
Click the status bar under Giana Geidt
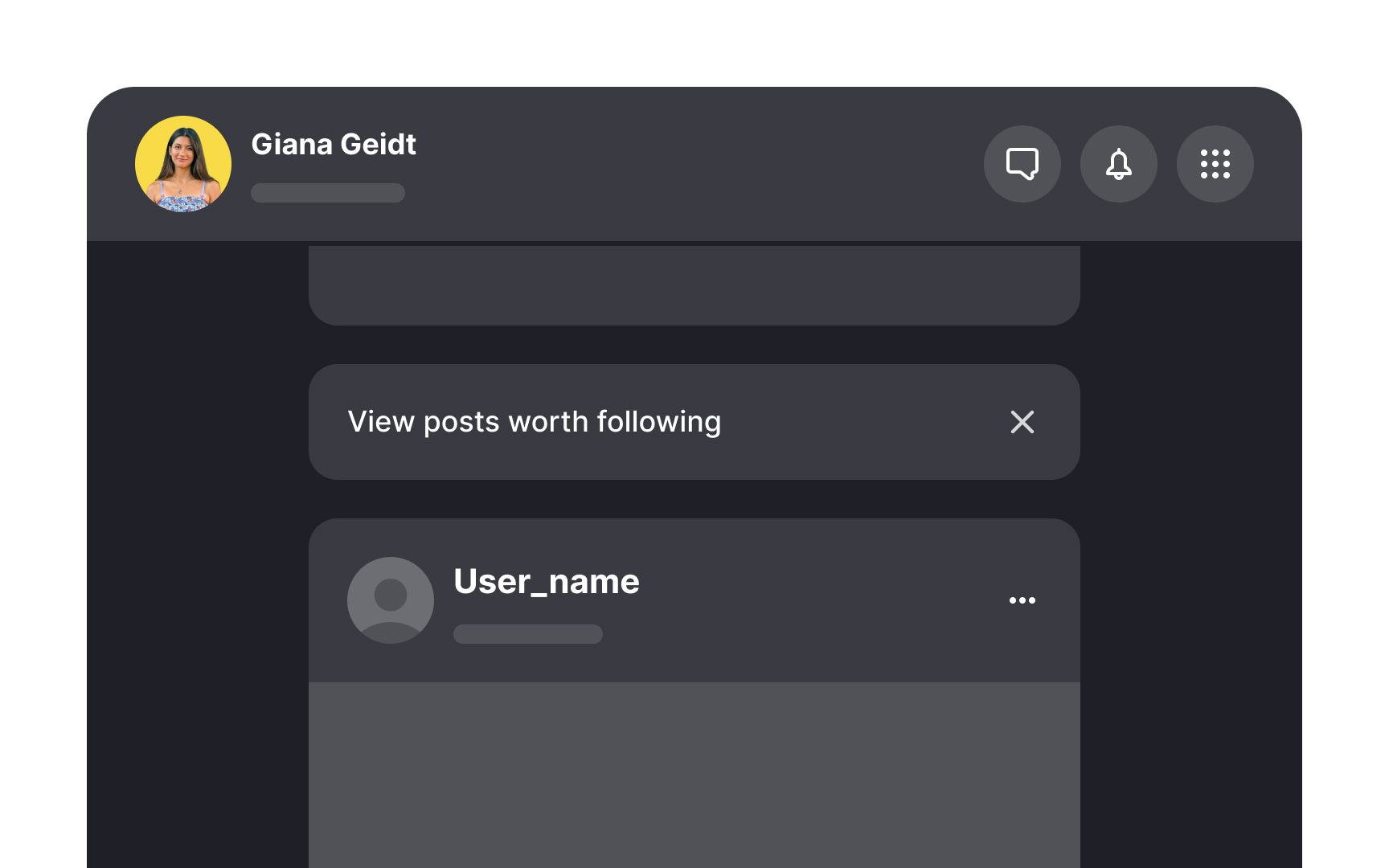click(328, 193)
